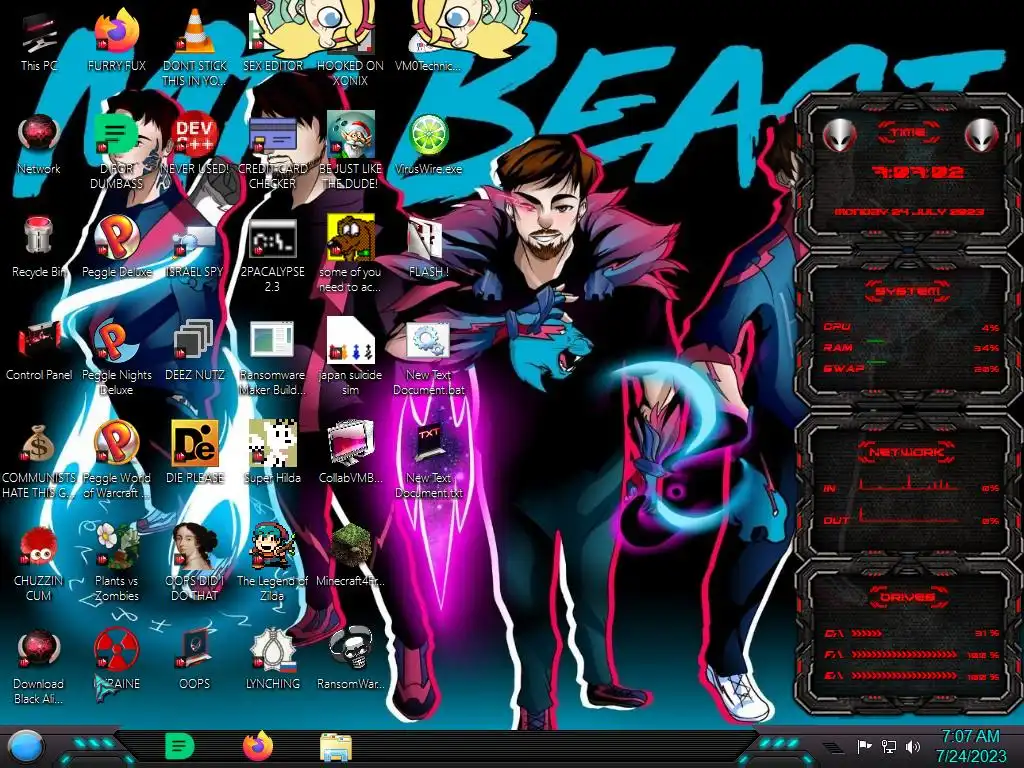Launch Firefox from the taskbar
The image size is (1024, 768).
tap(258, 746)
